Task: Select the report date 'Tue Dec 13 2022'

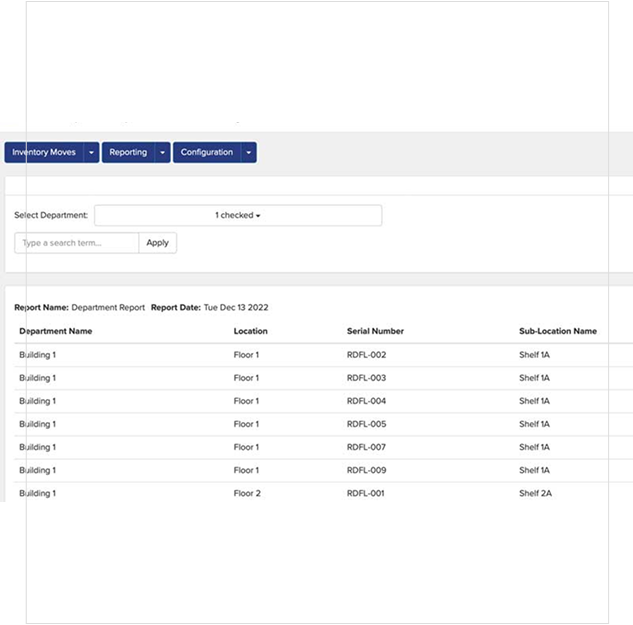Action: [236, 307]
